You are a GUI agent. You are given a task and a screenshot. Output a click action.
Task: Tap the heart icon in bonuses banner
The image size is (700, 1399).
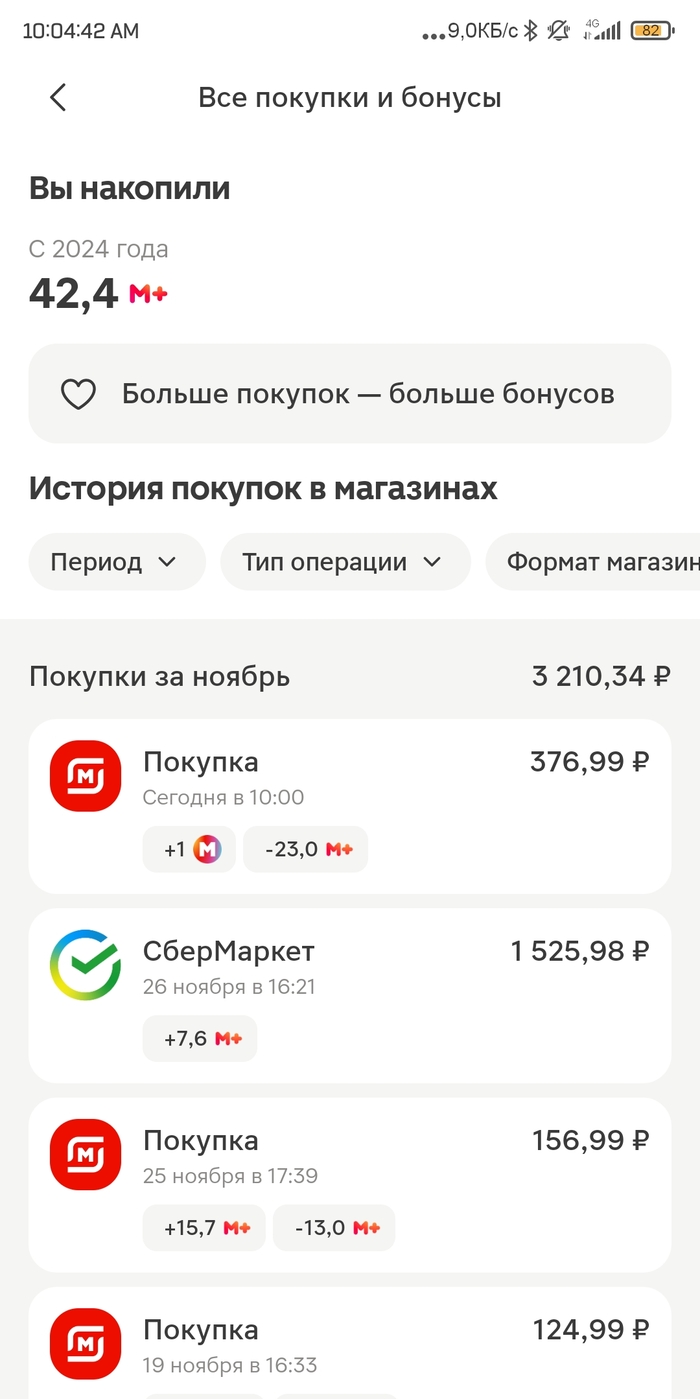78,394
